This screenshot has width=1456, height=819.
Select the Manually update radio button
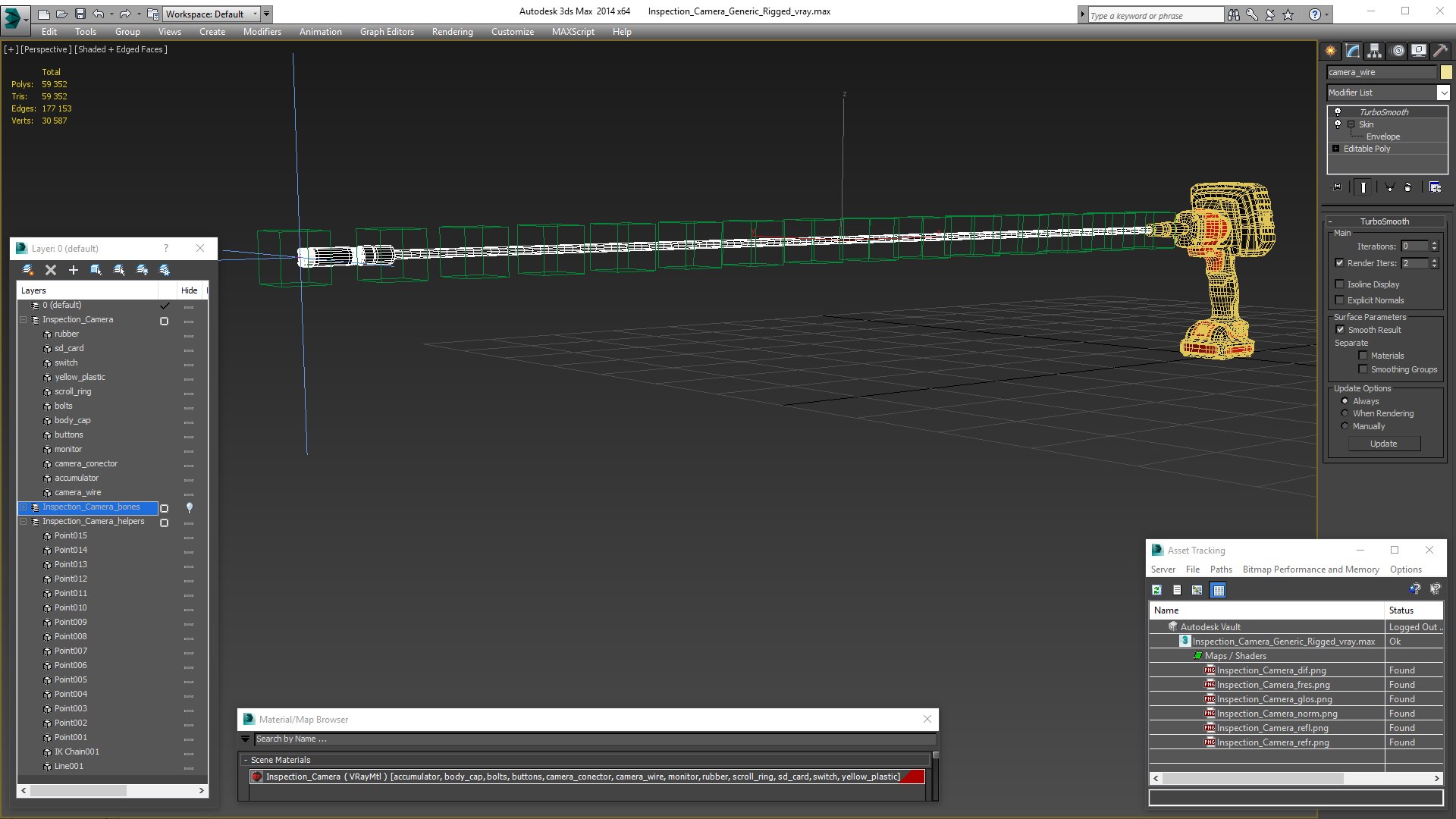tap(1345, 426)
